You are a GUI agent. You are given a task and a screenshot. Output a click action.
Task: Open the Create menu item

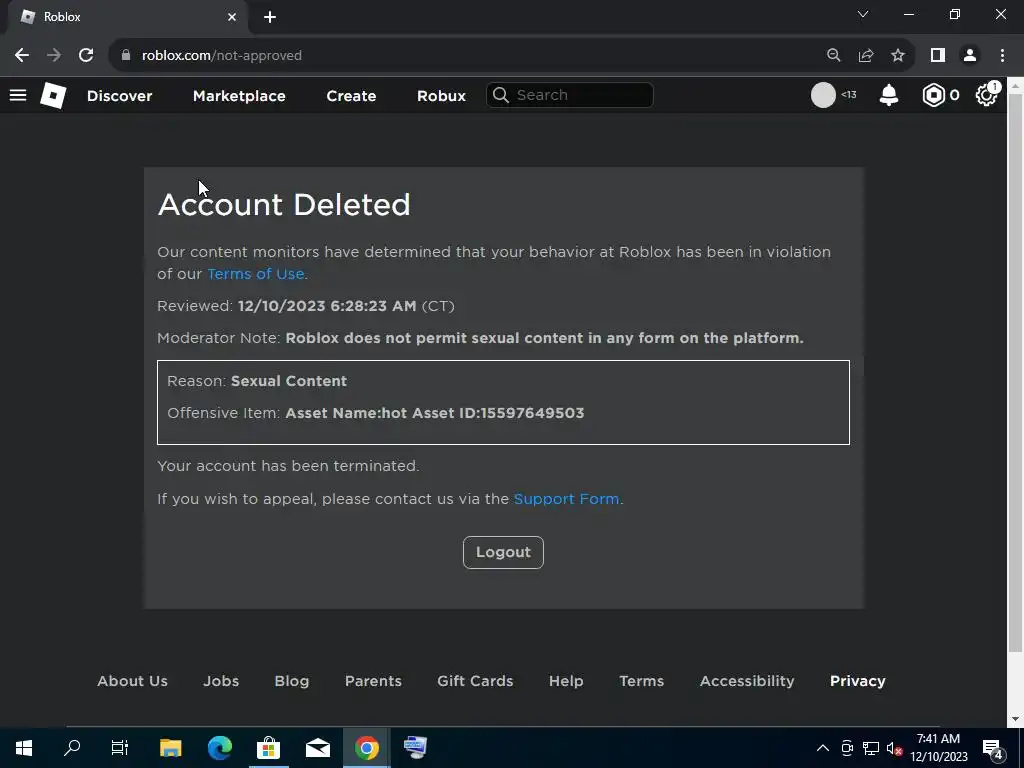point(351,95)
